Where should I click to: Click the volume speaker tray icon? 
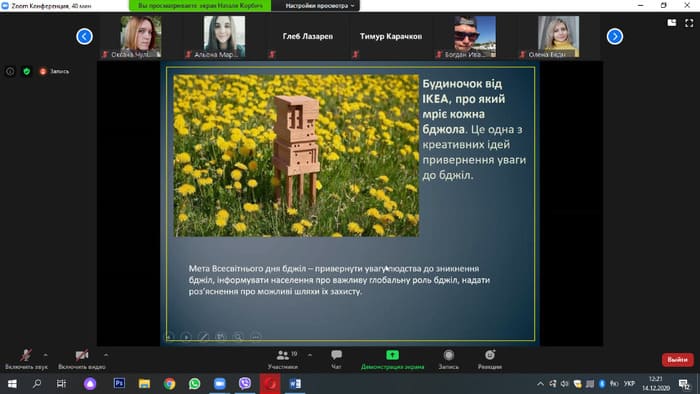565,384
